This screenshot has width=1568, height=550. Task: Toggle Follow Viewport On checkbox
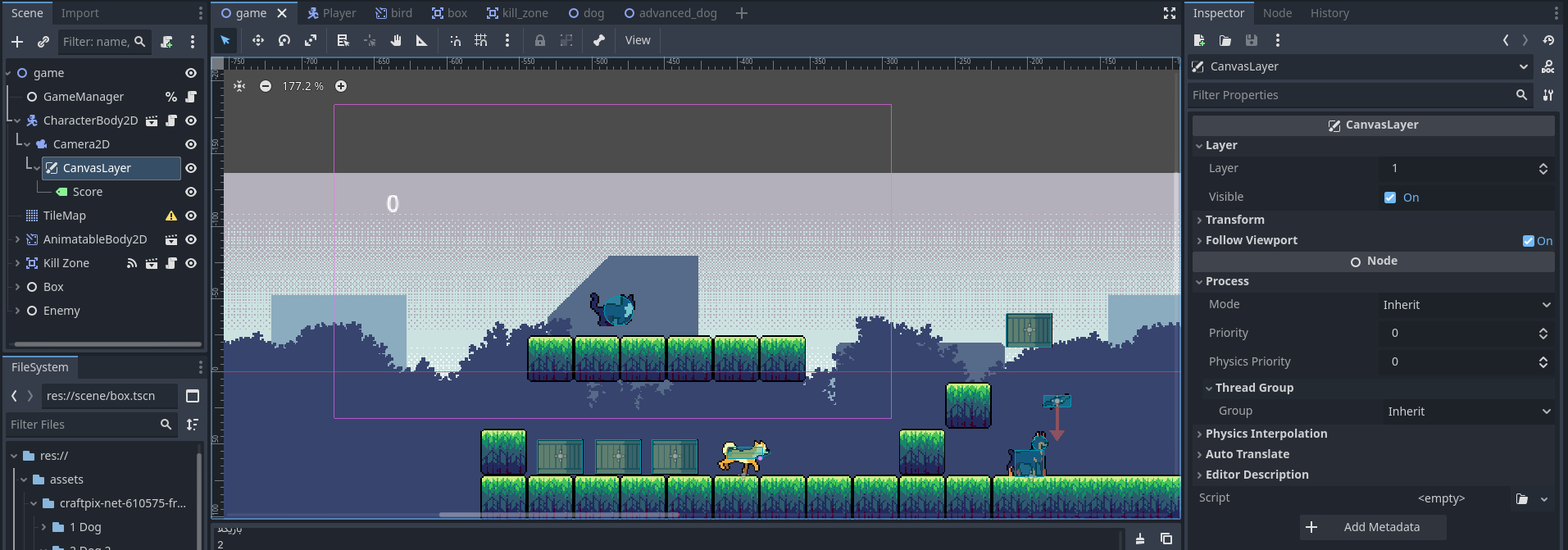pyautogui.click(x=1529, y=241)
